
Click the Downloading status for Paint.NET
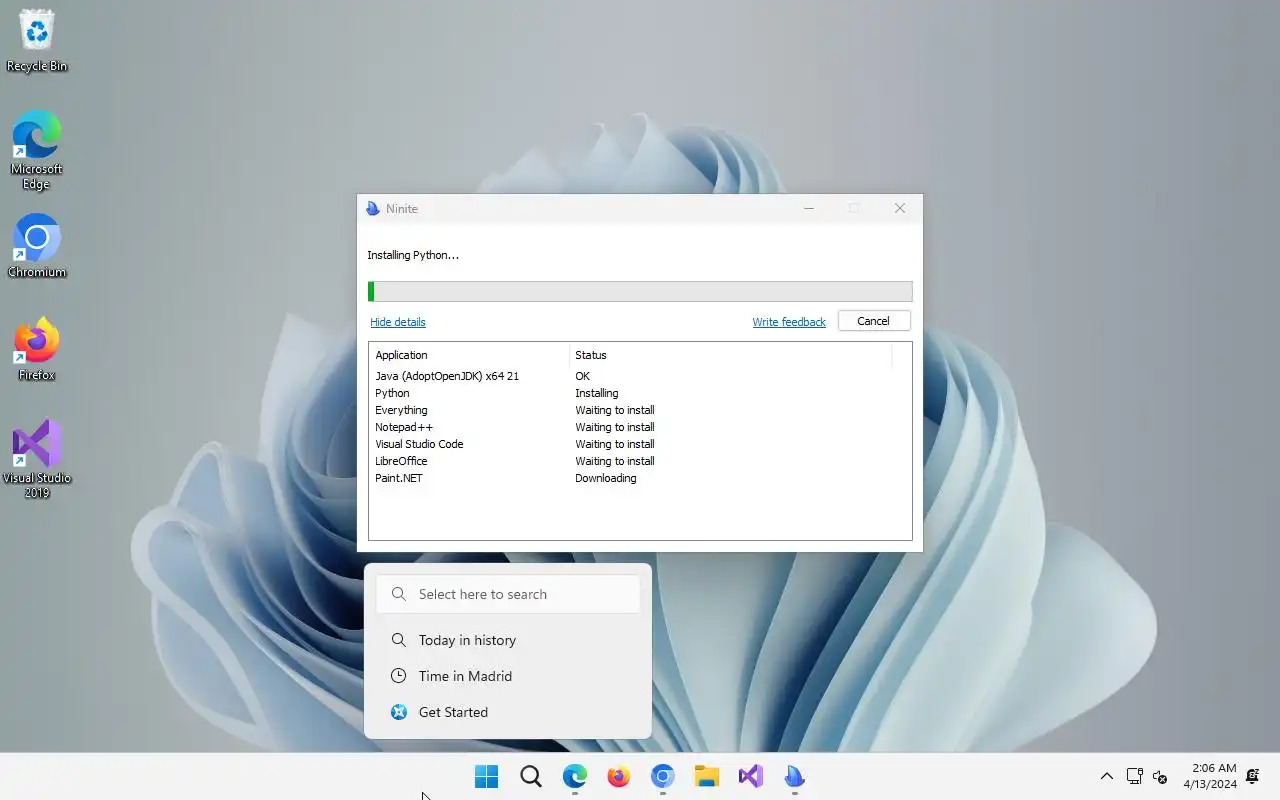click(x=606, y=478)
